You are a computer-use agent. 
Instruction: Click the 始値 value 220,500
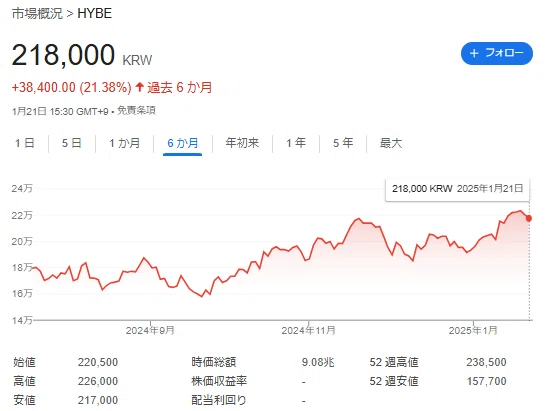[98, 362]
